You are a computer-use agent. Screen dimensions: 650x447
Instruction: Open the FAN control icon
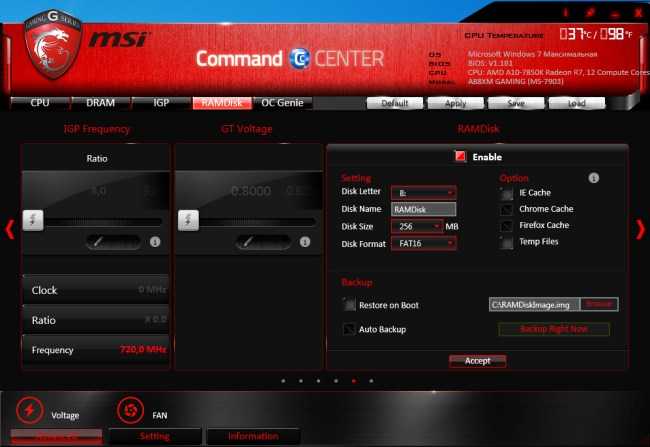tap(130, 410)
